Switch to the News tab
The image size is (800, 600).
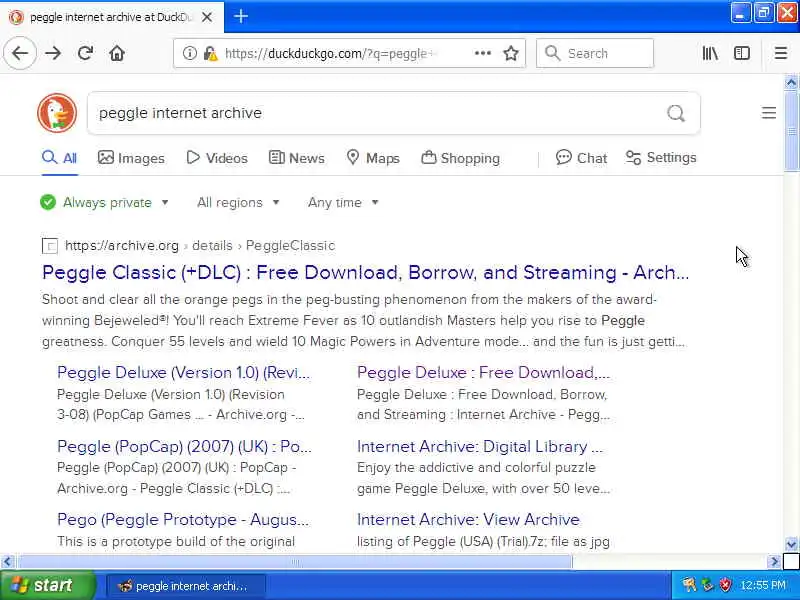(x=297, y=158)
